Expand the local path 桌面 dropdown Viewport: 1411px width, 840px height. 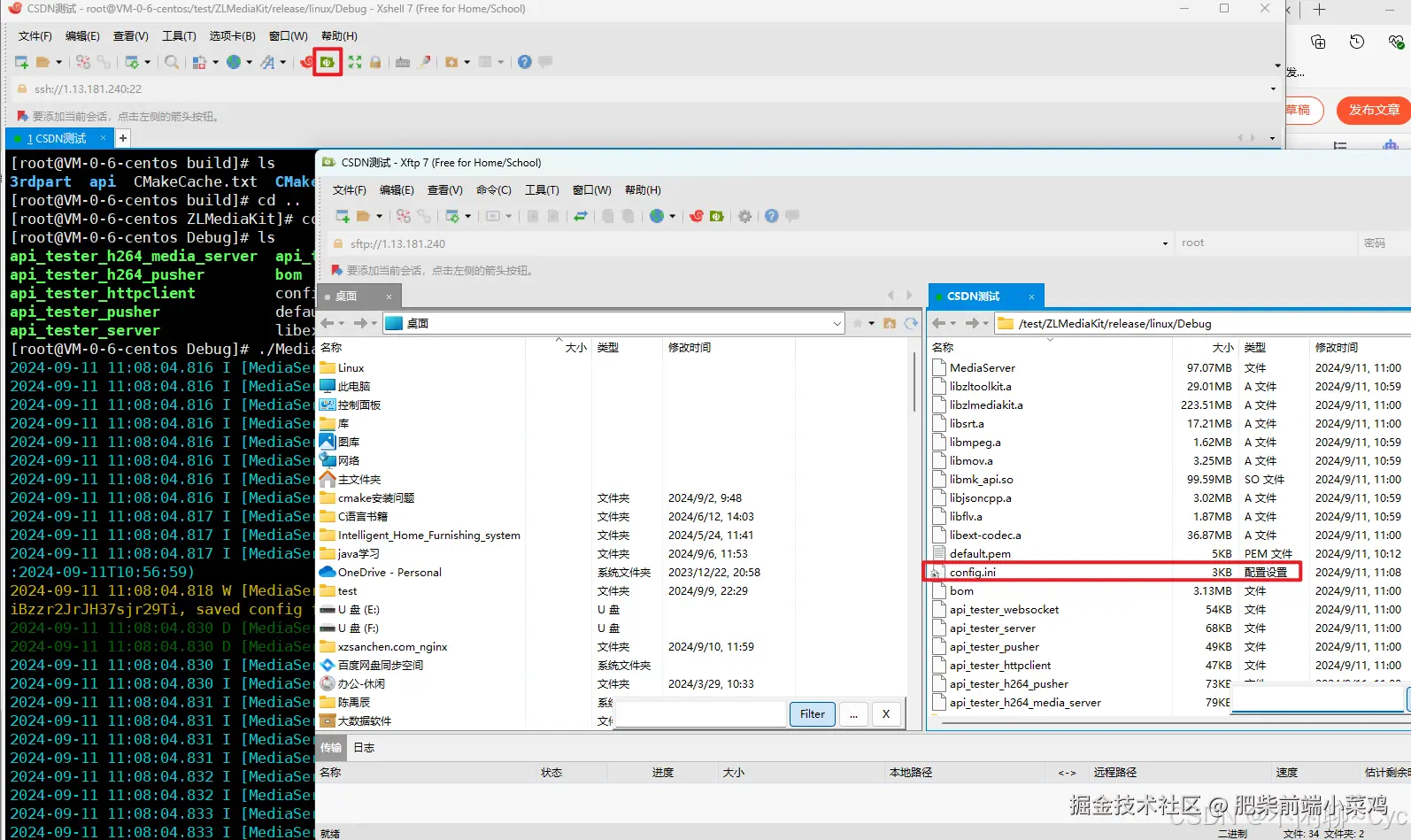[x=837, y=324]
